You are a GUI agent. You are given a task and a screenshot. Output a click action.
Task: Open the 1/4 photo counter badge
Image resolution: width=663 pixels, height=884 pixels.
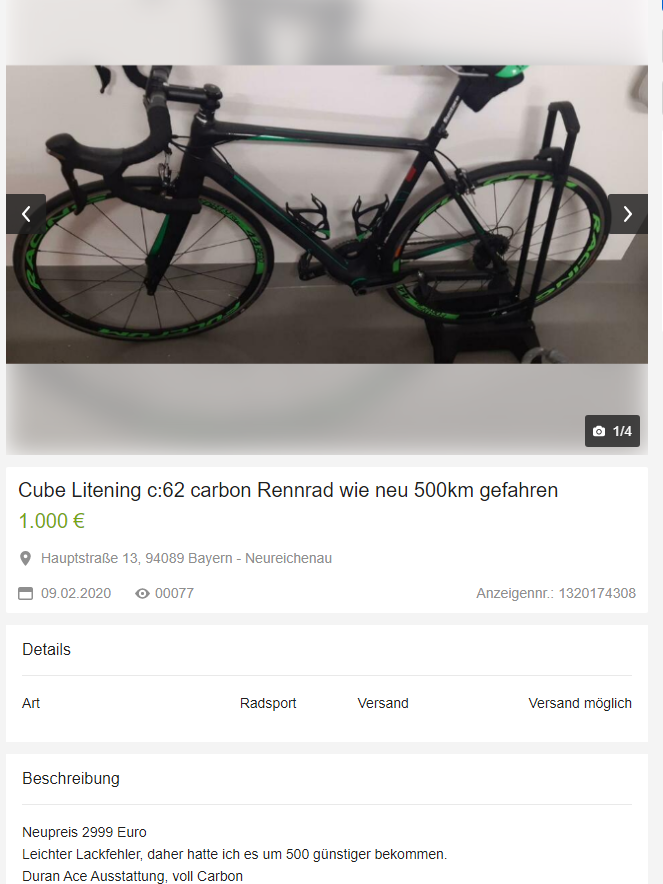coord(612,431)
